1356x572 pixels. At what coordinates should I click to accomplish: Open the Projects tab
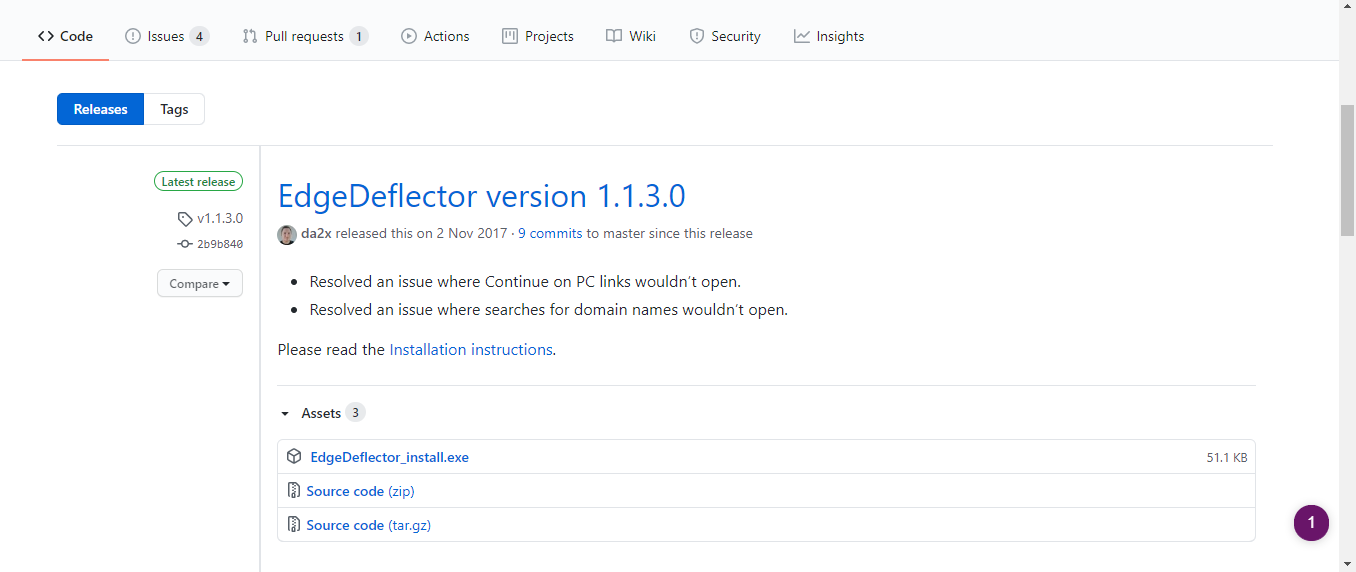[x=538, y=36]
